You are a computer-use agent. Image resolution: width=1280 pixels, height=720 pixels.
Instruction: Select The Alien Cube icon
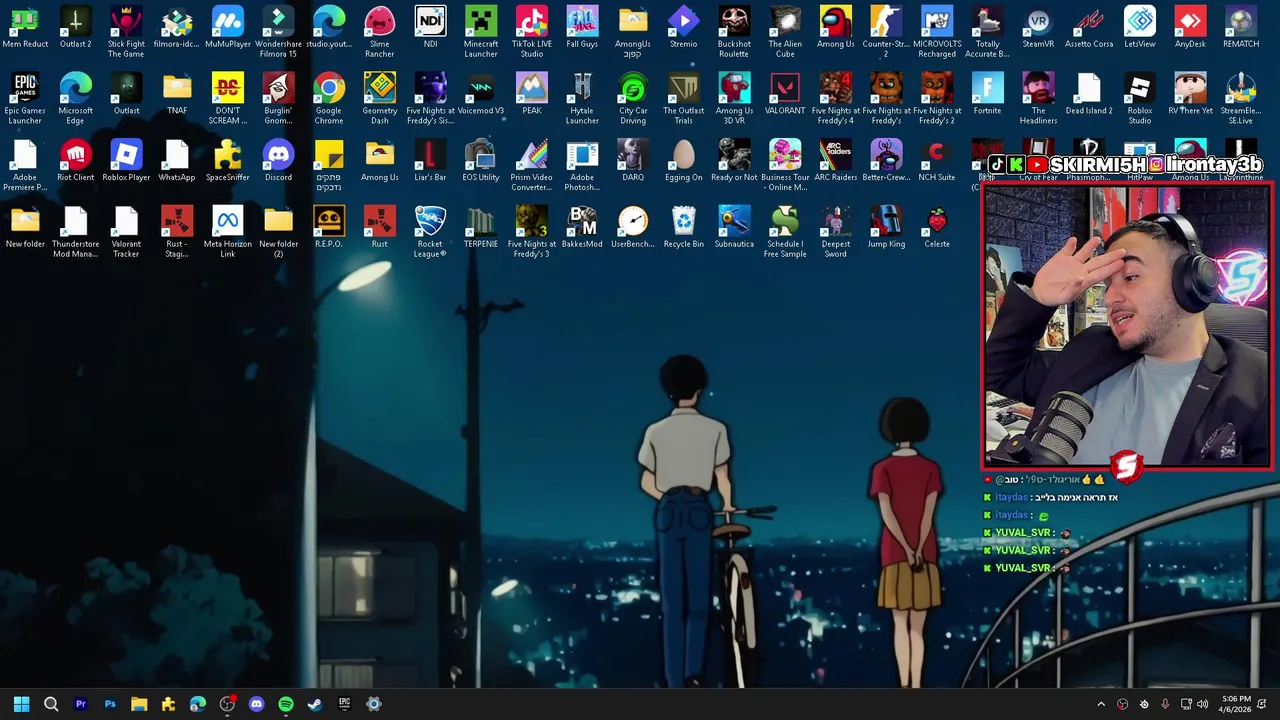[x=785, y=32]
